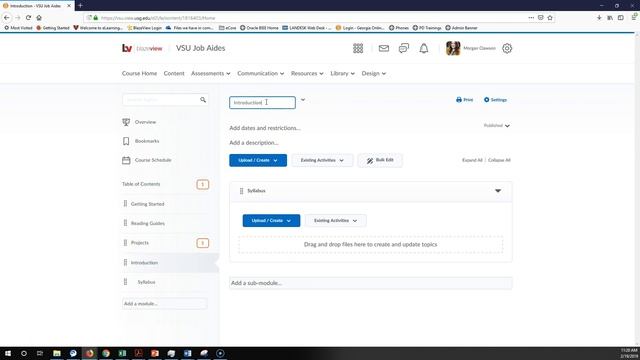Click the Bulk Edit button
This screenshot has height=360, width=640.
pos(380,160)
